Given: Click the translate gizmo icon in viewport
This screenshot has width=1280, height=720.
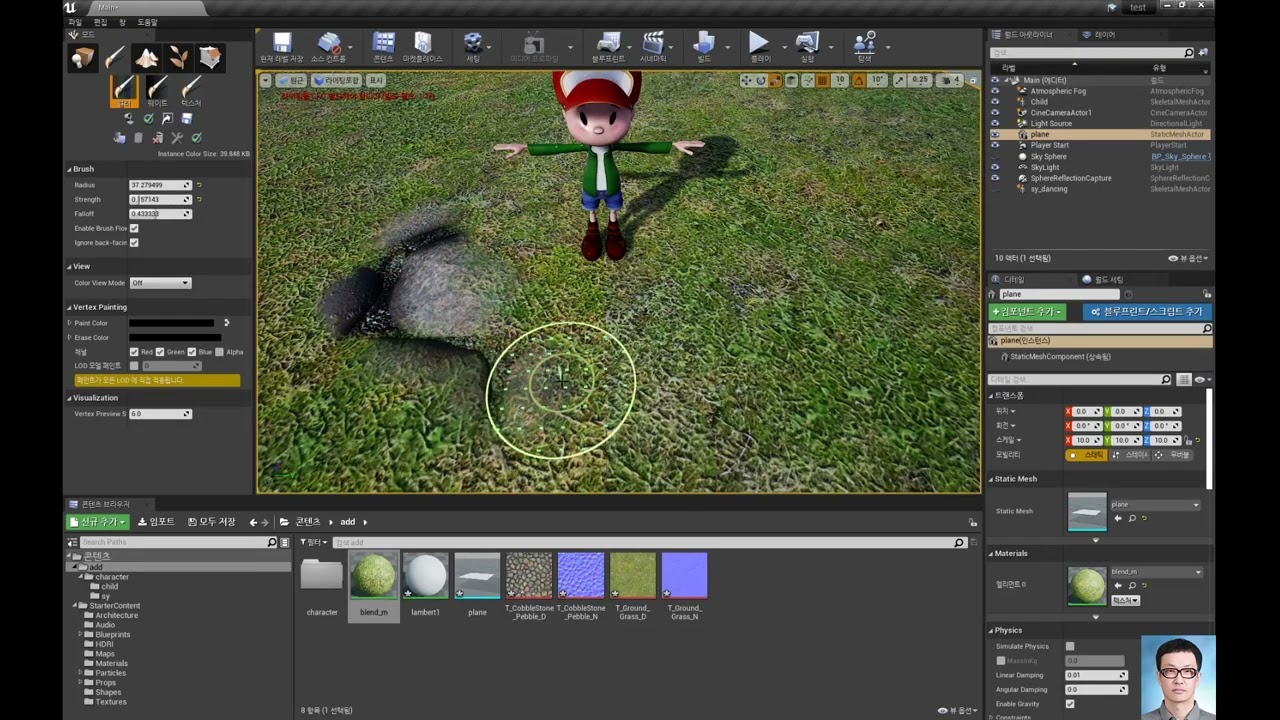Looking at the screenshot, I should coord(747,80).
